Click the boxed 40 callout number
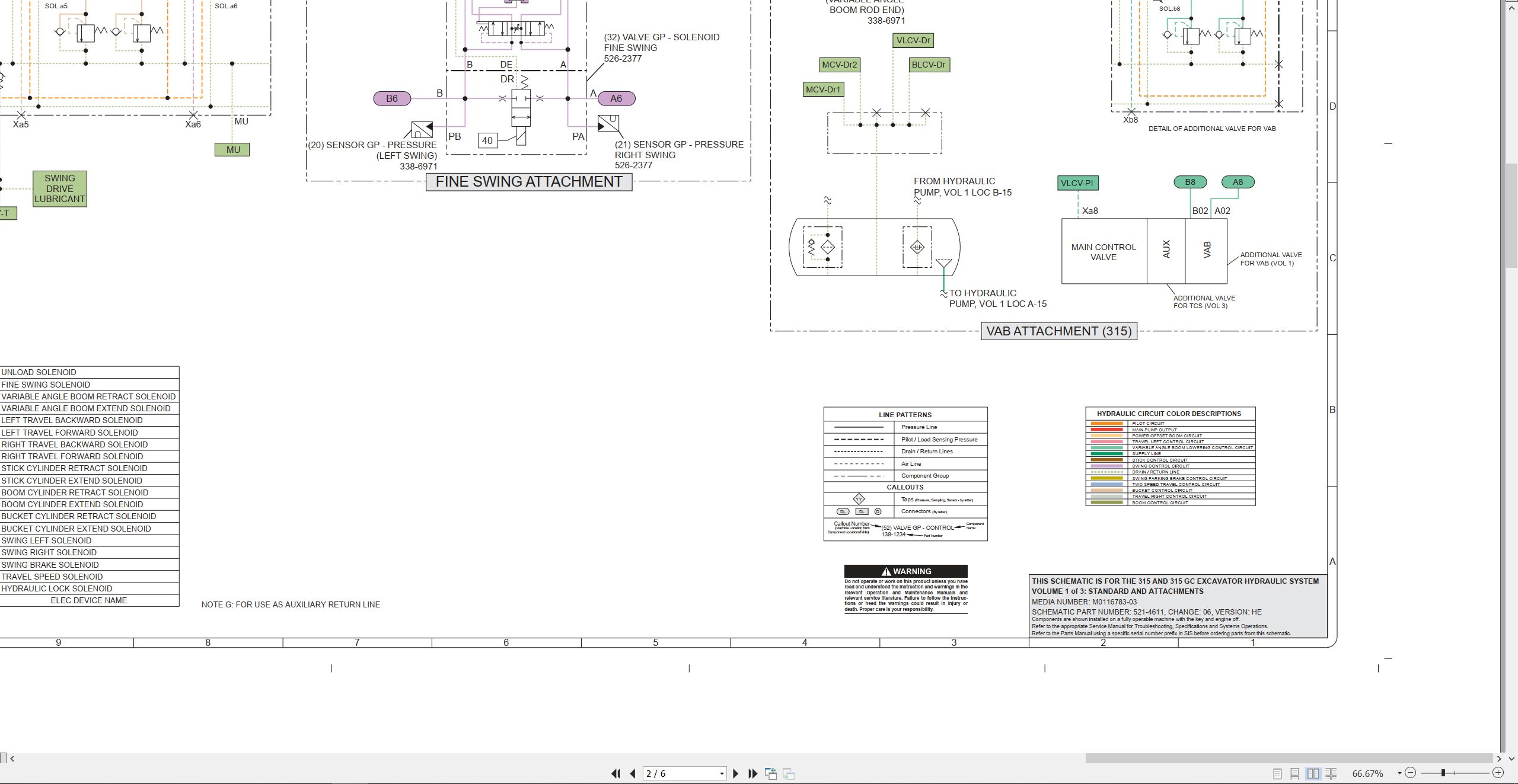1518x784 pixels. pyautogui.click(x=487, y=140)
